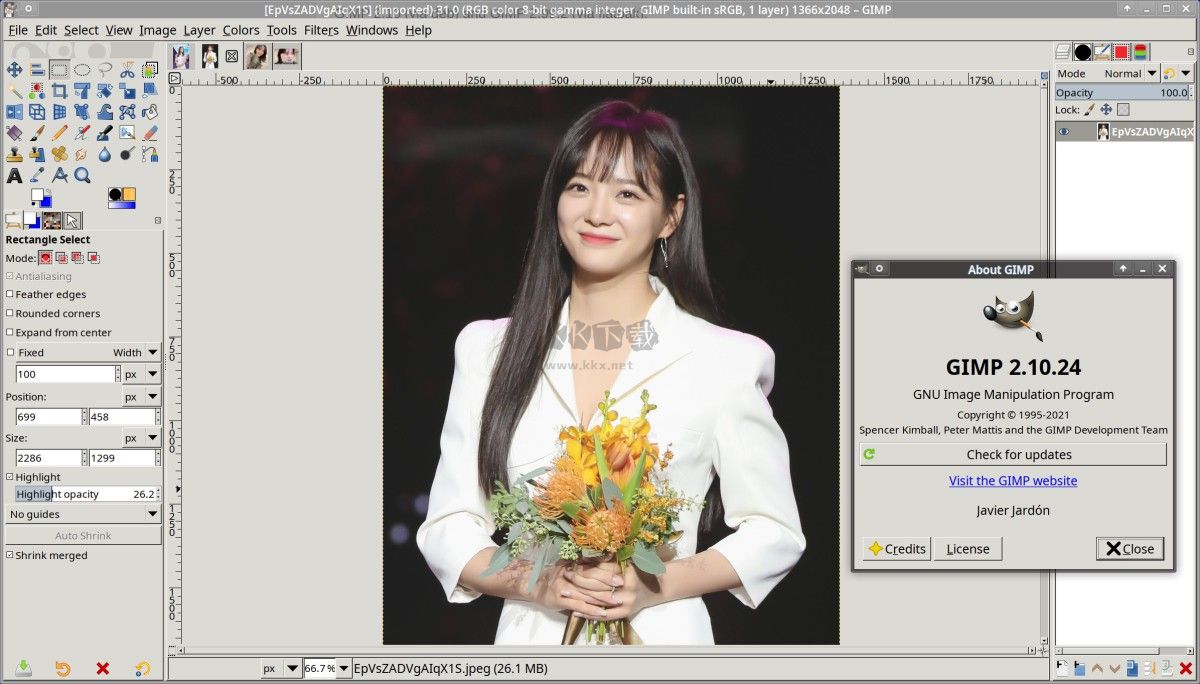Open the layer Mode Normal dropdown

coord(1130,74)
